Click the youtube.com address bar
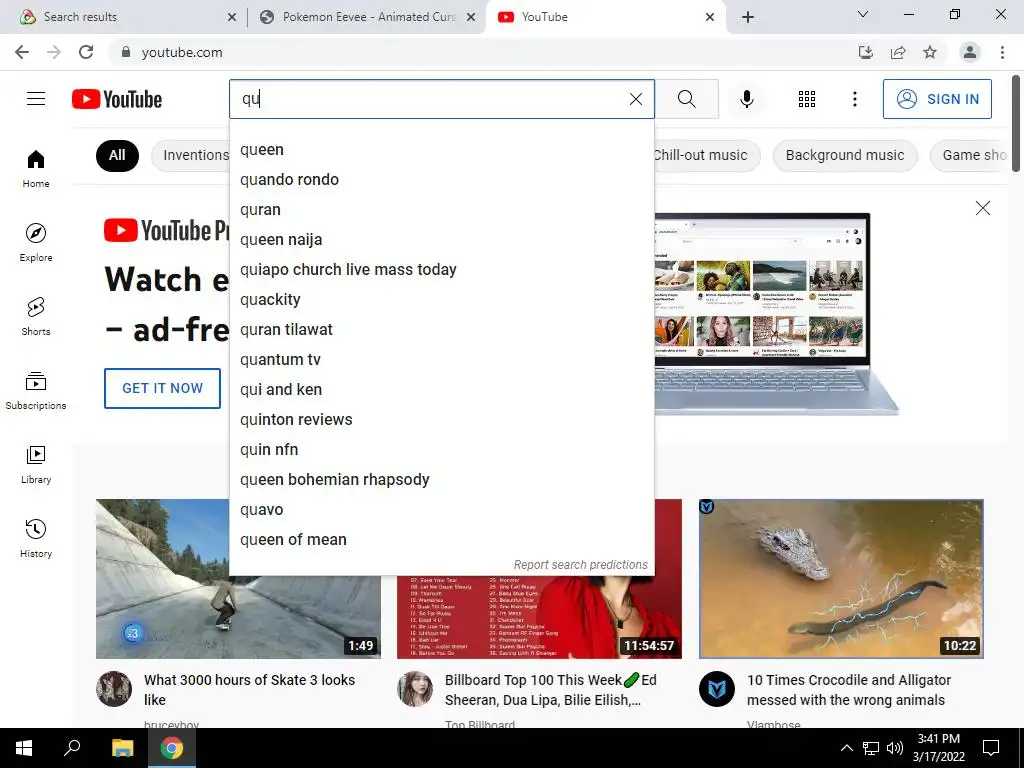 tap(483, 52)
